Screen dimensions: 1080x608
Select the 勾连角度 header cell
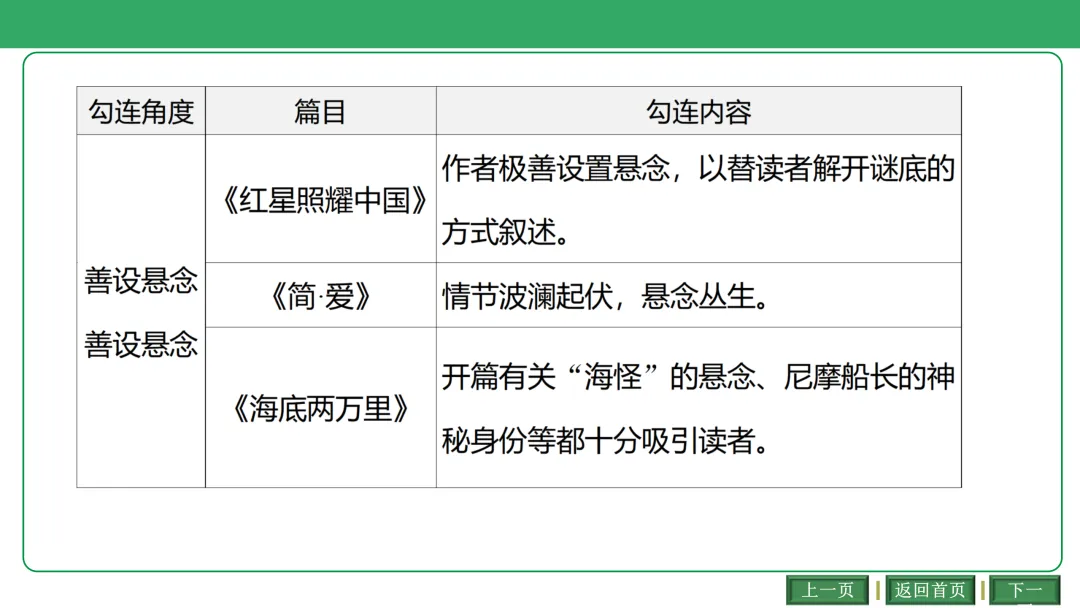point(141,111)
